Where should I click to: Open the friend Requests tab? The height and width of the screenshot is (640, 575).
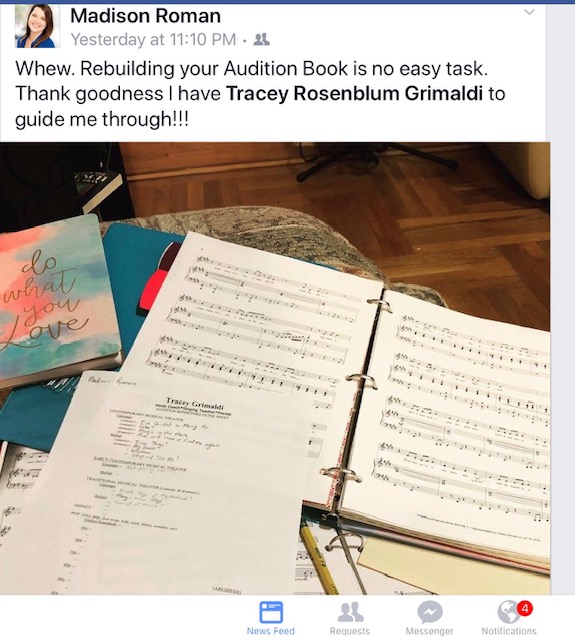click(350, 618)
